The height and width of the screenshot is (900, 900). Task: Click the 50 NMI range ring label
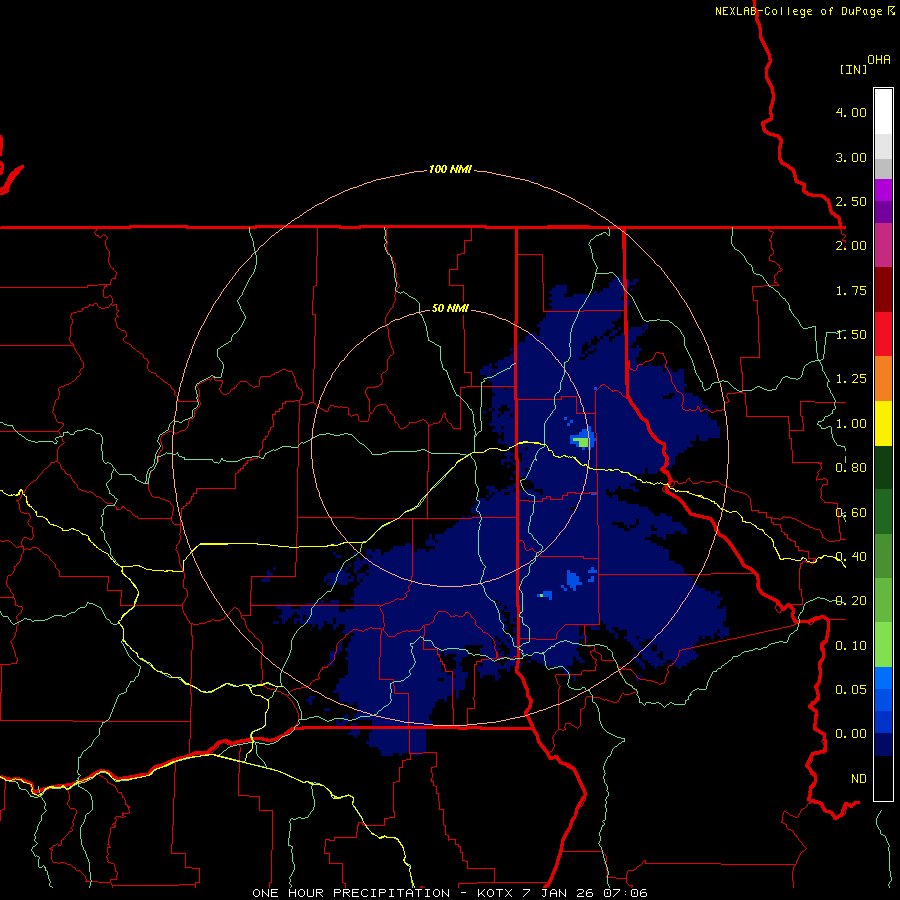coord(450,308)
